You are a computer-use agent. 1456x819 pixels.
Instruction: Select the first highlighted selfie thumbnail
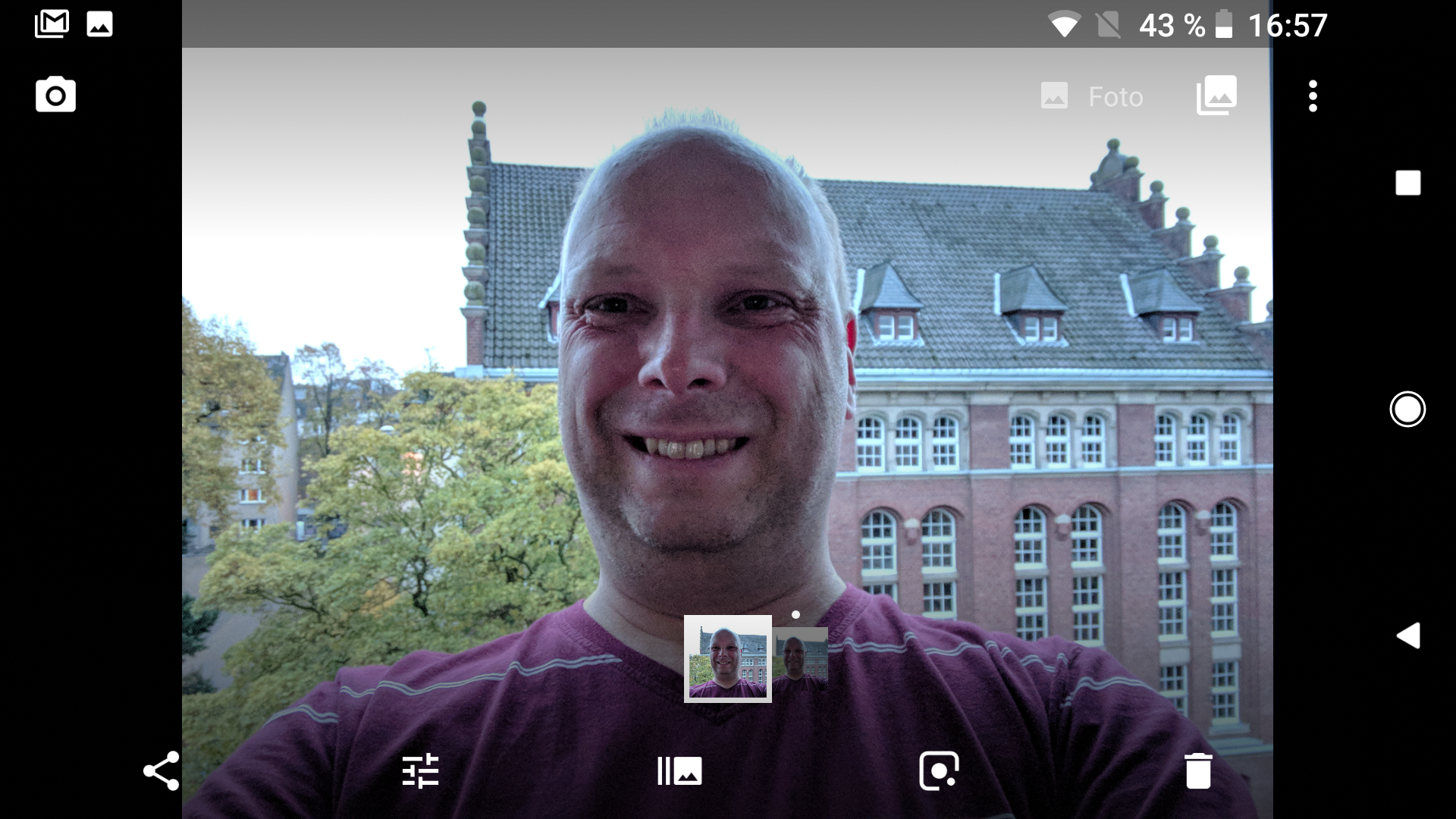click(x=728, y=659)
